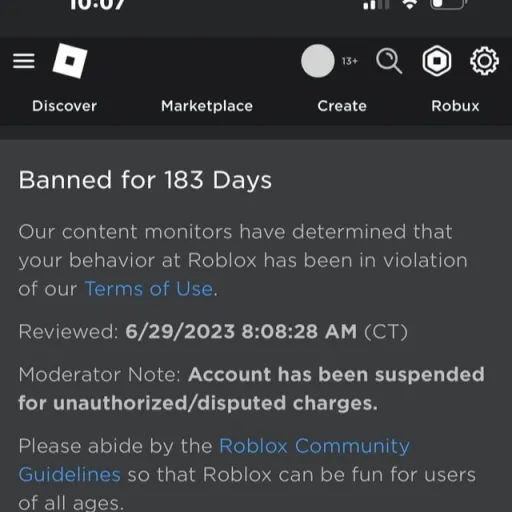Open the profile avatar circle

[x=318, y=61]
